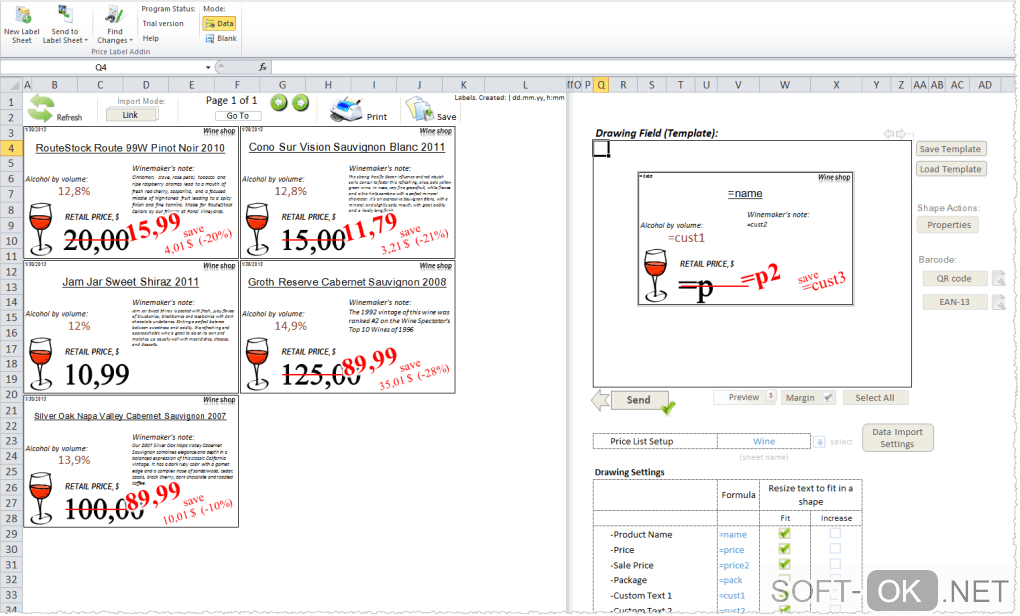Open Help in Price Label Addin
The width and height of the screenshot is (1020, 616).
tap(151, 38)
